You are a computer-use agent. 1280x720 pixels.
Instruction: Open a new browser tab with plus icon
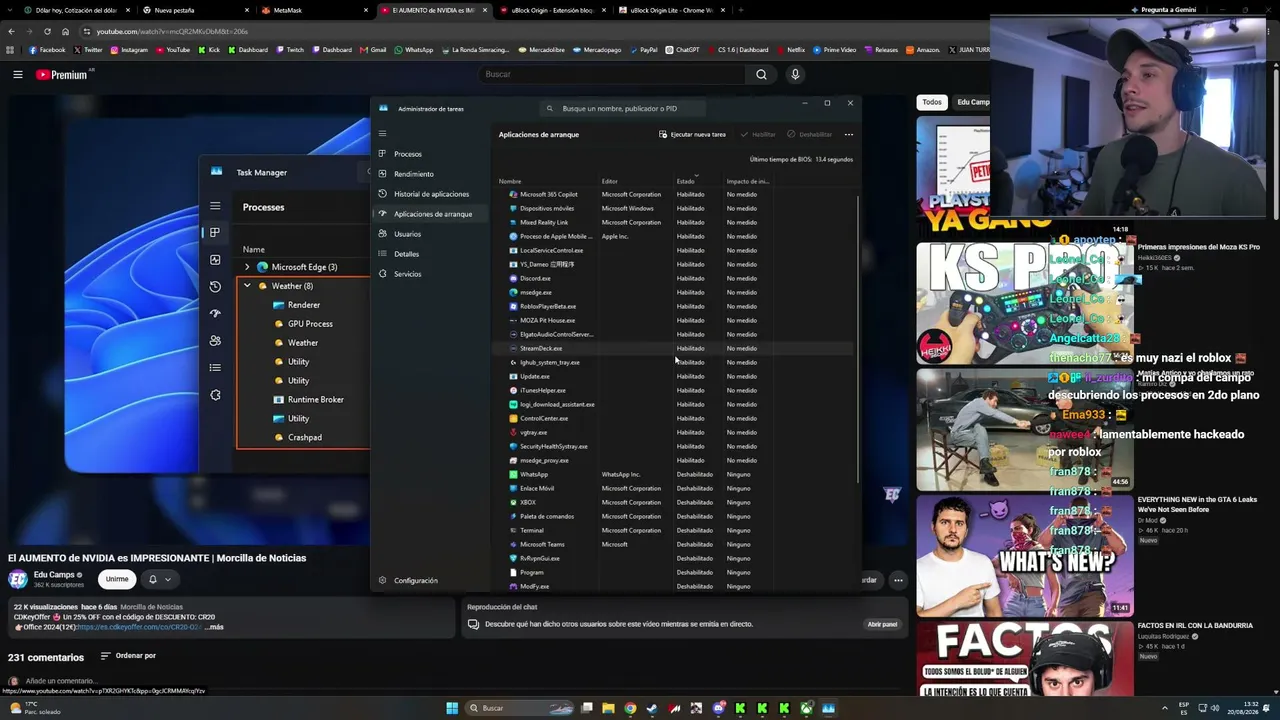(x=740, y=10)
